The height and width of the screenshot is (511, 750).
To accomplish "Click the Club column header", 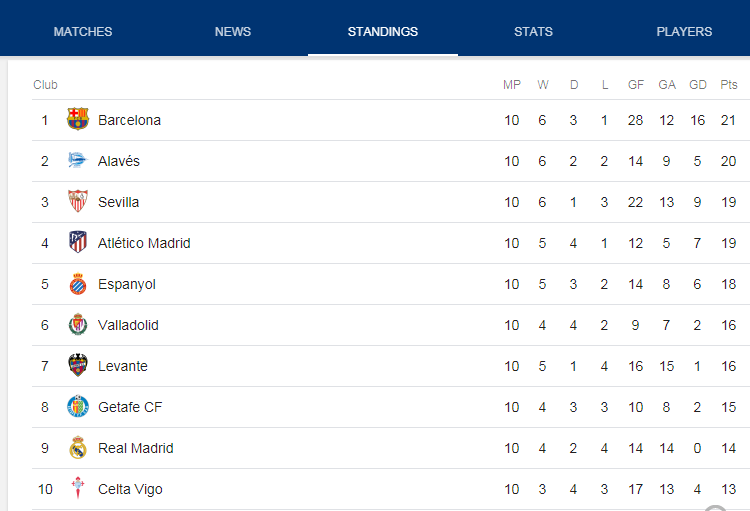I will tap(45, 85).
